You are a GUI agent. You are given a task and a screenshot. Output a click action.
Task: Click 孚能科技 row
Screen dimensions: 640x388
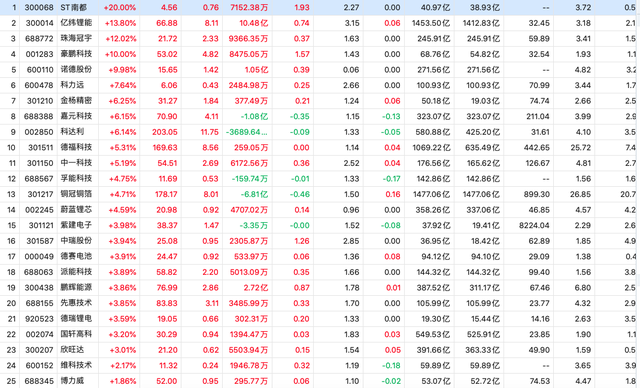point(320,179)
